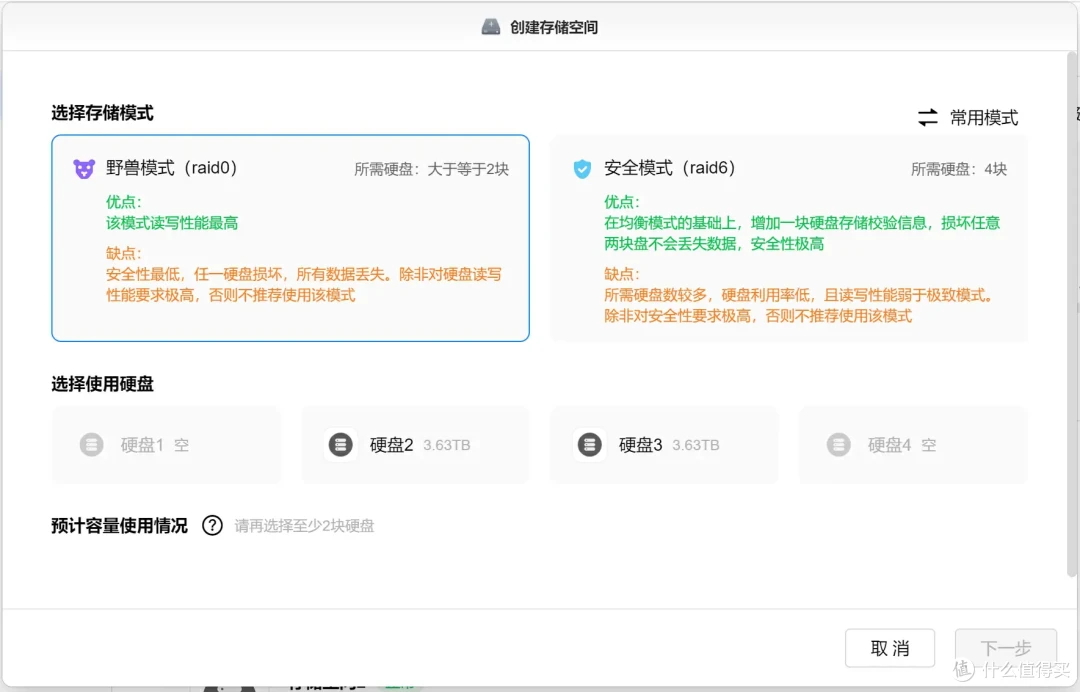Click the 硬盘4 disk icon
The image size is (1080, 692).
tap(838, 445)
